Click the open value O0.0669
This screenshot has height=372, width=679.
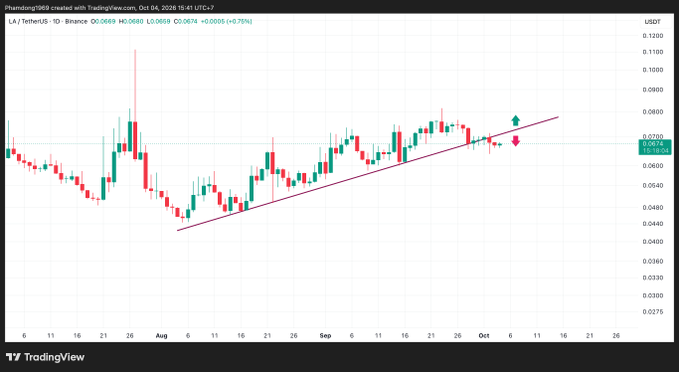click(103, 21)
